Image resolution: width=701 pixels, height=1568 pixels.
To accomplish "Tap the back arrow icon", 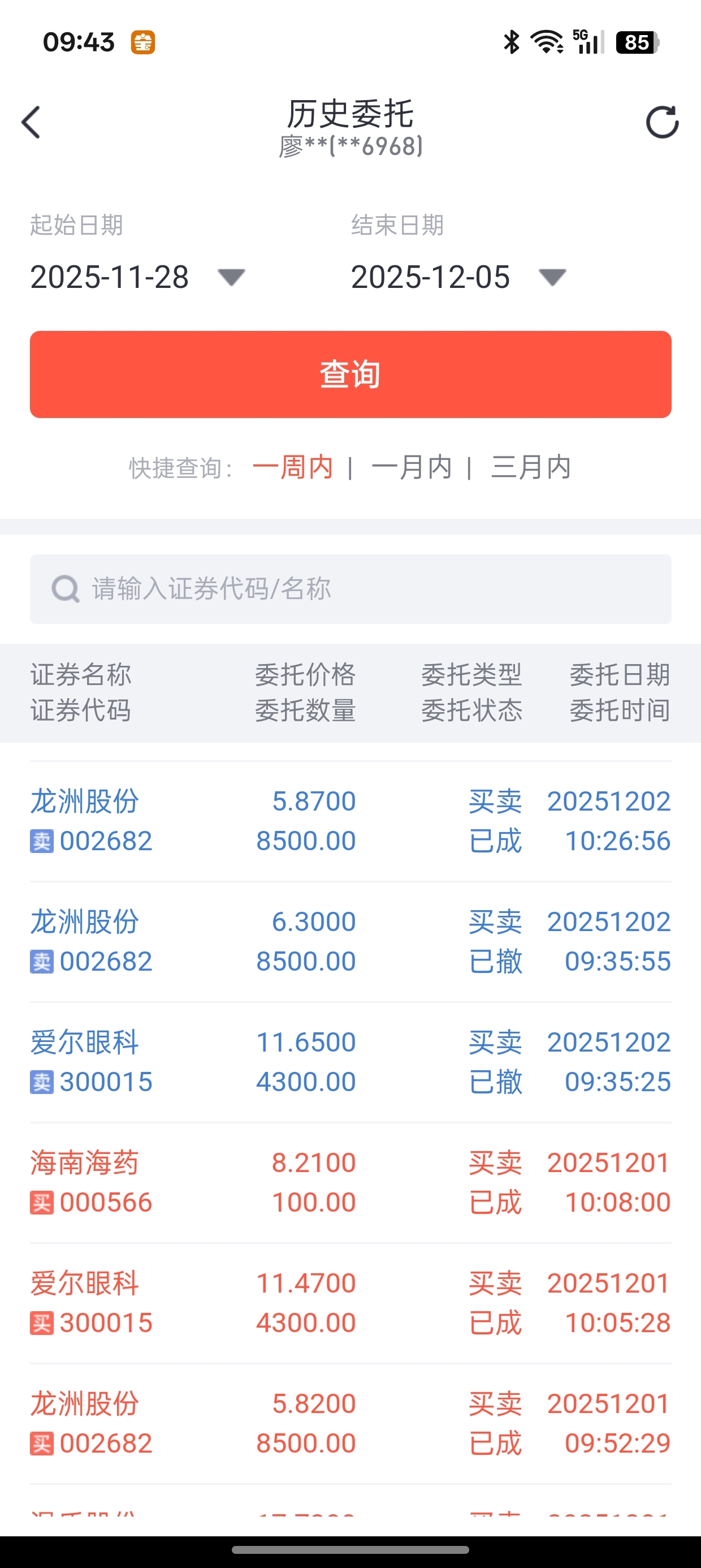I will pyautogui.click(x=31, y=122).
